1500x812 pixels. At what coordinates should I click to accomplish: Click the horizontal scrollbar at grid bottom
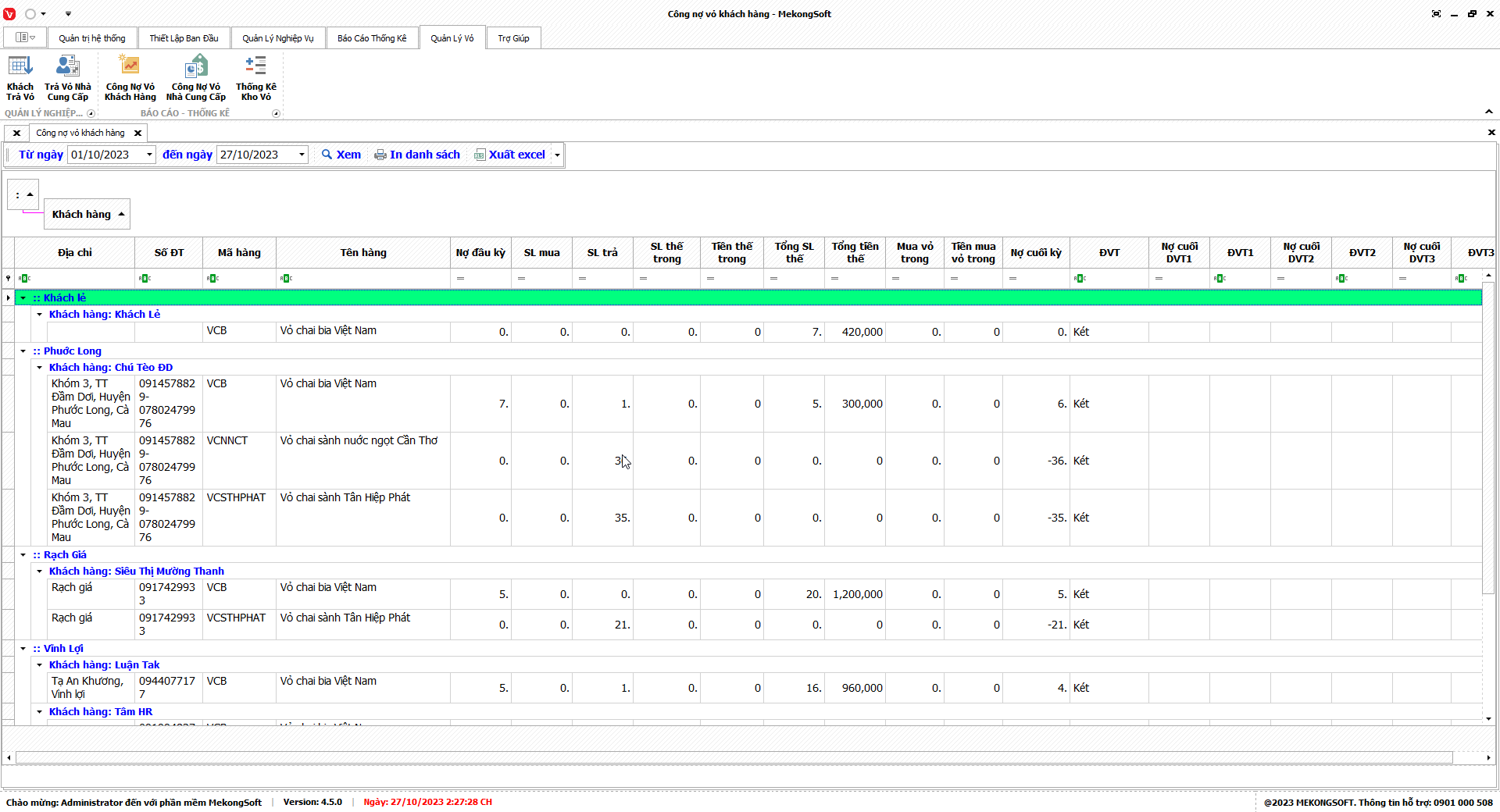(x=734, y=757)
